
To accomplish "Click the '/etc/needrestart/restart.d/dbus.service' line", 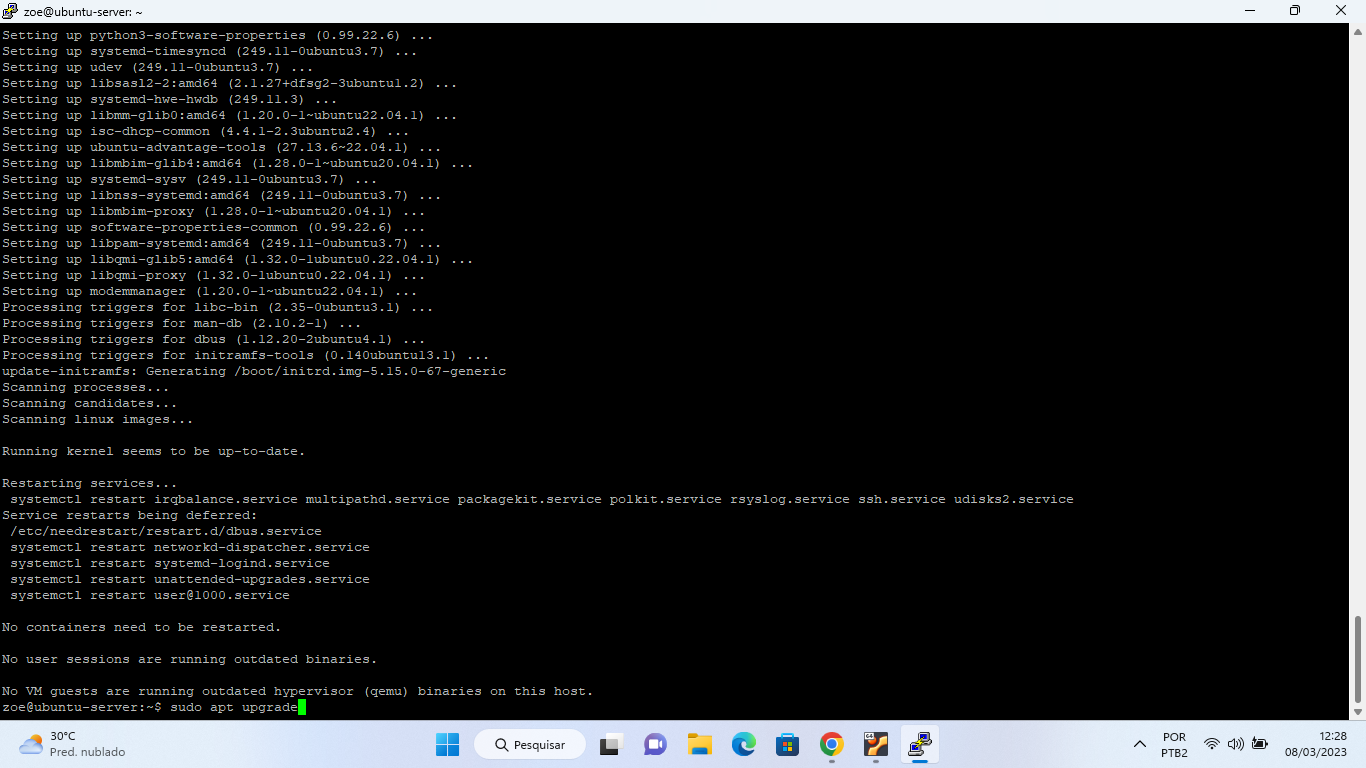I will (166, 531).
